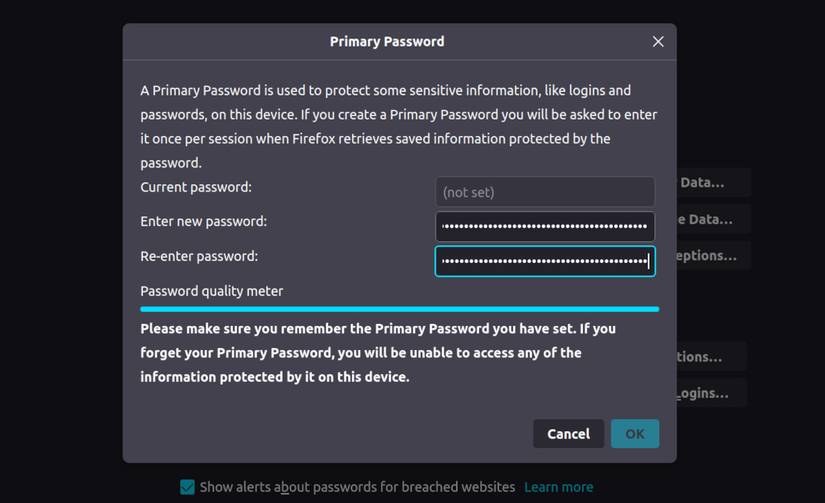Open the Learn more link
Screen dimensions: 825x503
558,487
